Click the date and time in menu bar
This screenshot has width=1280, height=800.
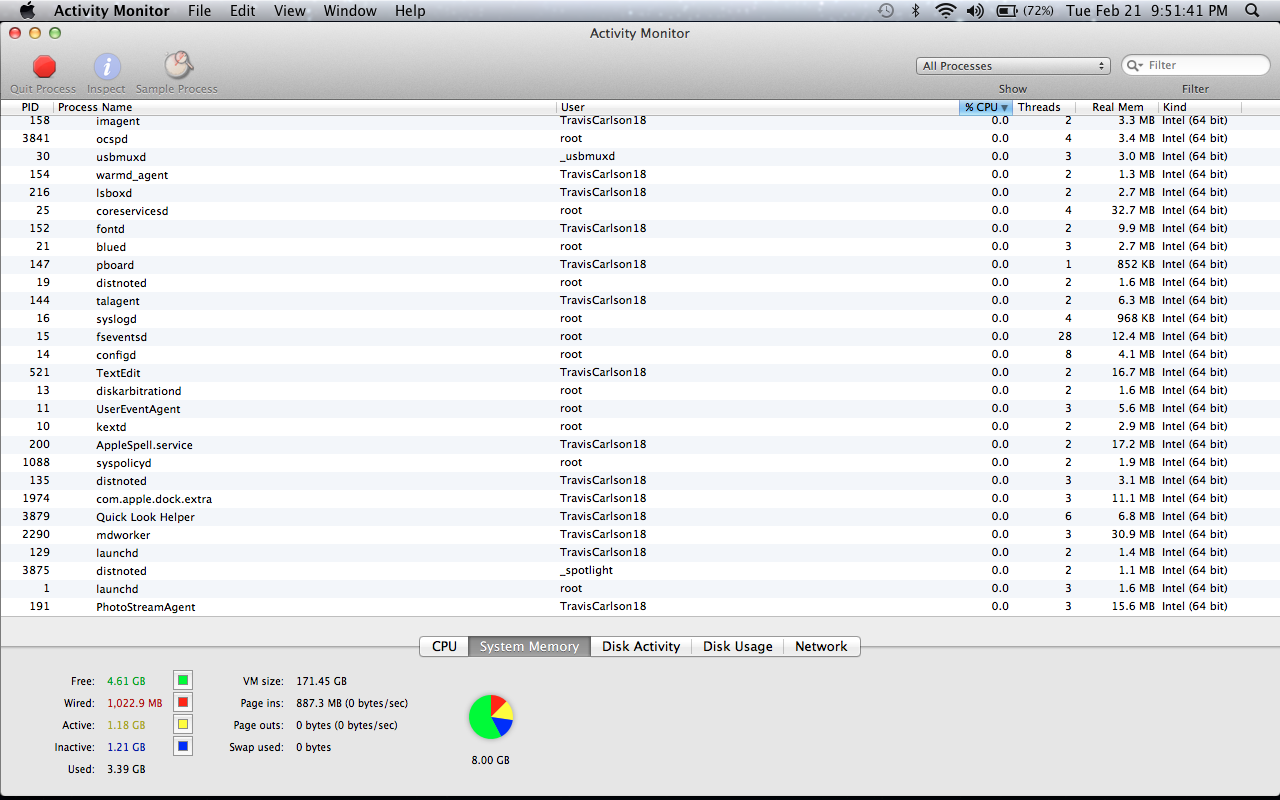1146,11
